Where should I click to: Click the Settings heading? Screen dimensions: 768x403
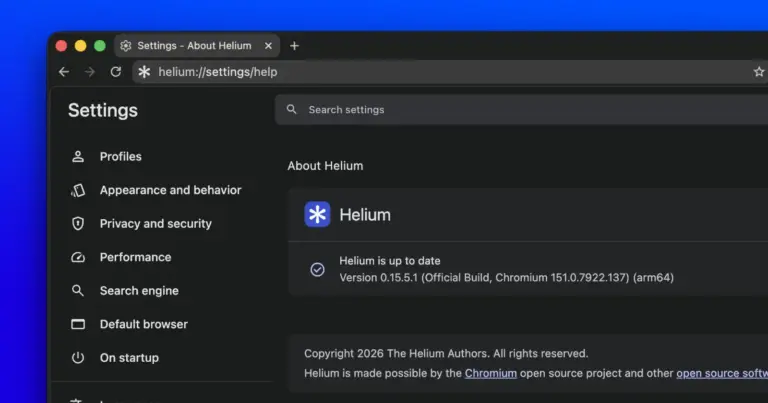pos(103,111)
